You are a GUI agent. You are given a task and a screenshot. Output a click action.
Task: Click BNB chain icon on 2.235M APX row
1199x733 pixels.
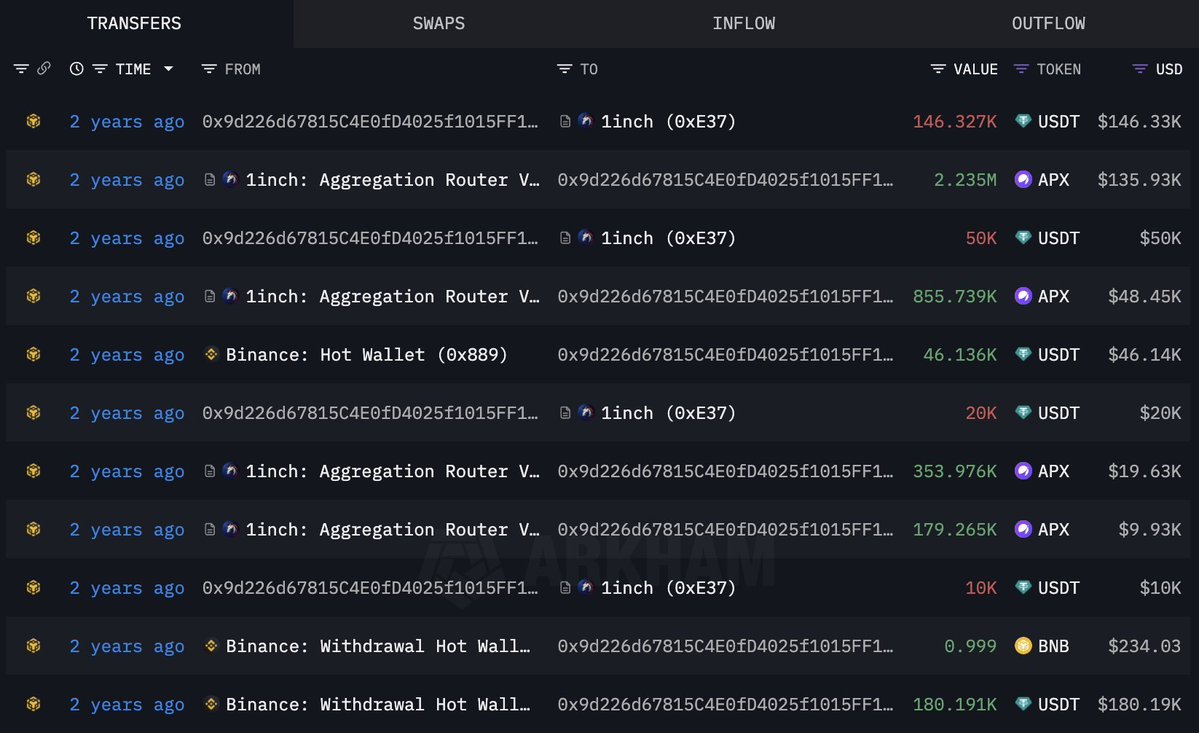coord(33,179)
